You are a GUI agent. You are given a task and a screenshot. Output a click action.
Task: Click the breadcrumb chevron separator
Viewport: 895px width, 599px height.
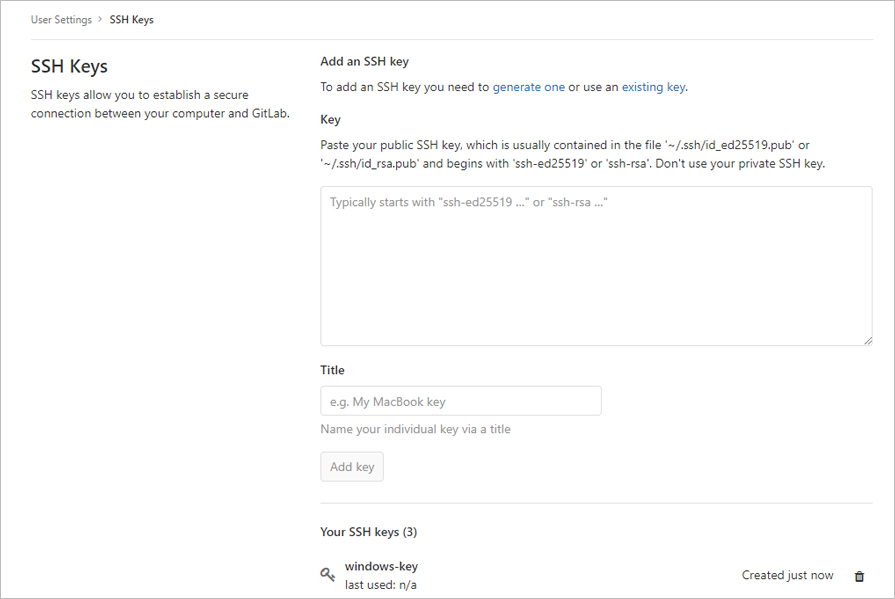(x=100, y=19)
